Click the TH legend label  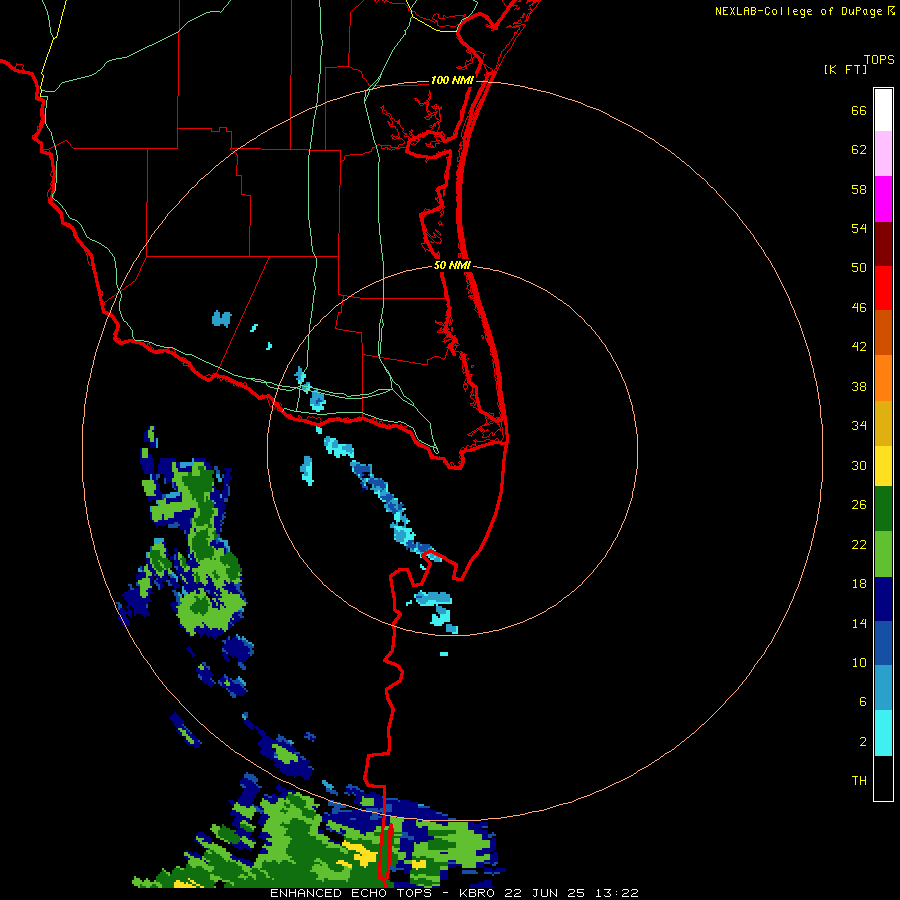click(859, 781)
